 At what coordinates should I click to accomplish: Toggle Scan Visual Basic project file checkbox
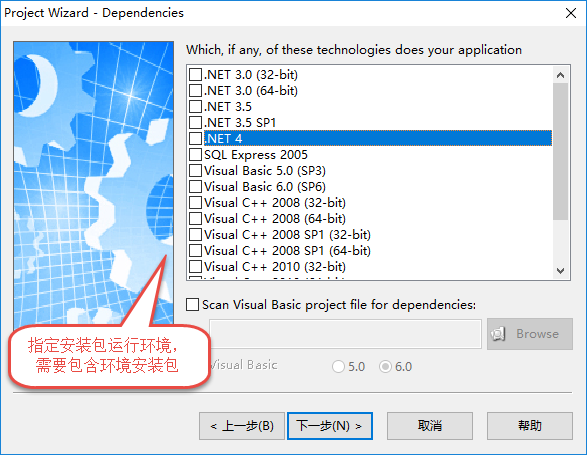coord(192,304)
